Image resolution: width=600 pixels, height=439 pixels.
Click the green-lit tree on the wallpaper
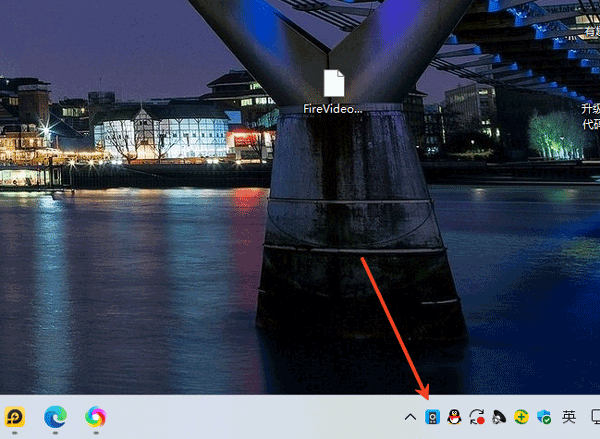click(553, 135)
